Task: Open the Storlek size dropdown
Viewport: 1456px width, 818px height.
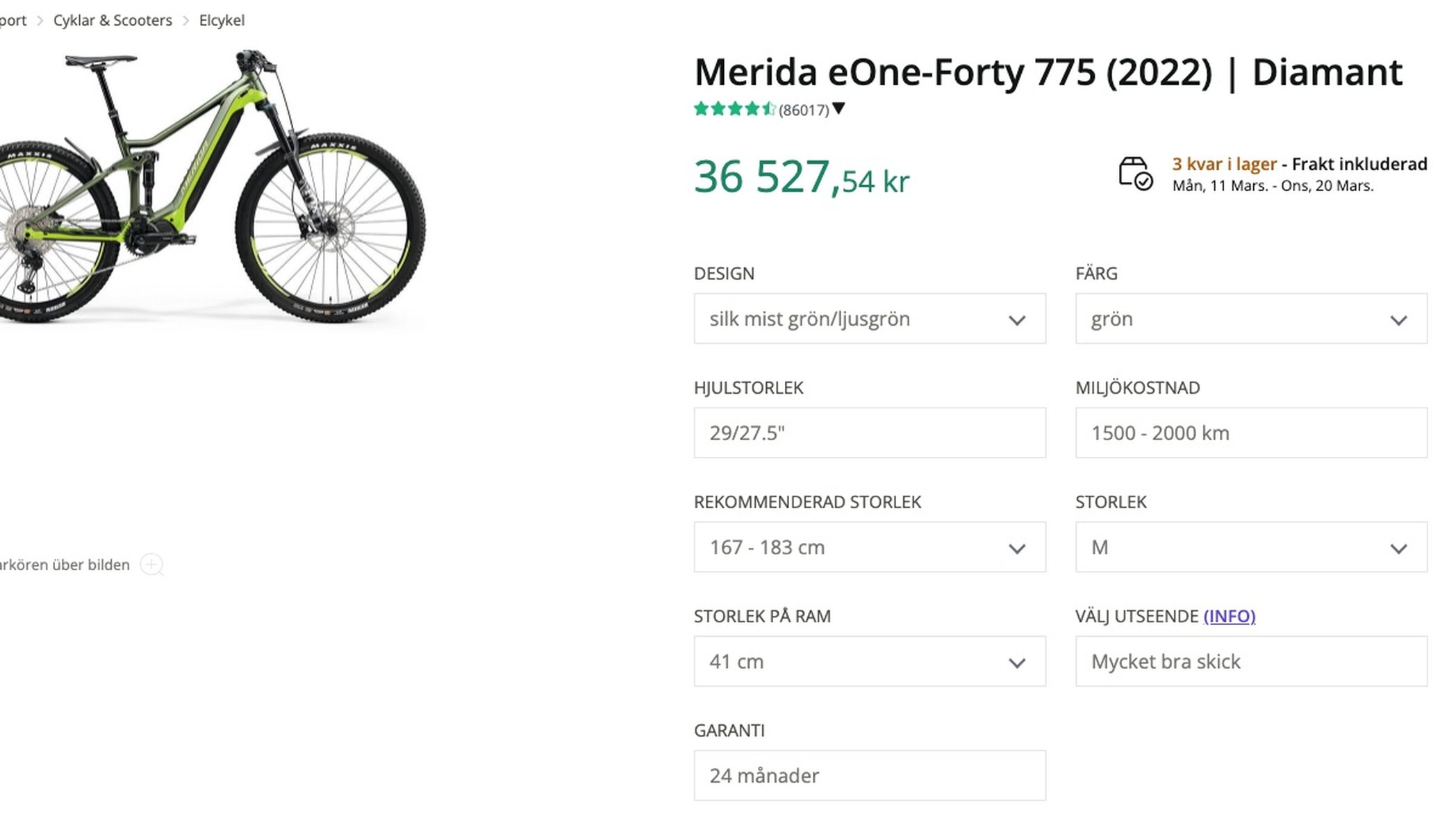Action: click(1250, 547)
